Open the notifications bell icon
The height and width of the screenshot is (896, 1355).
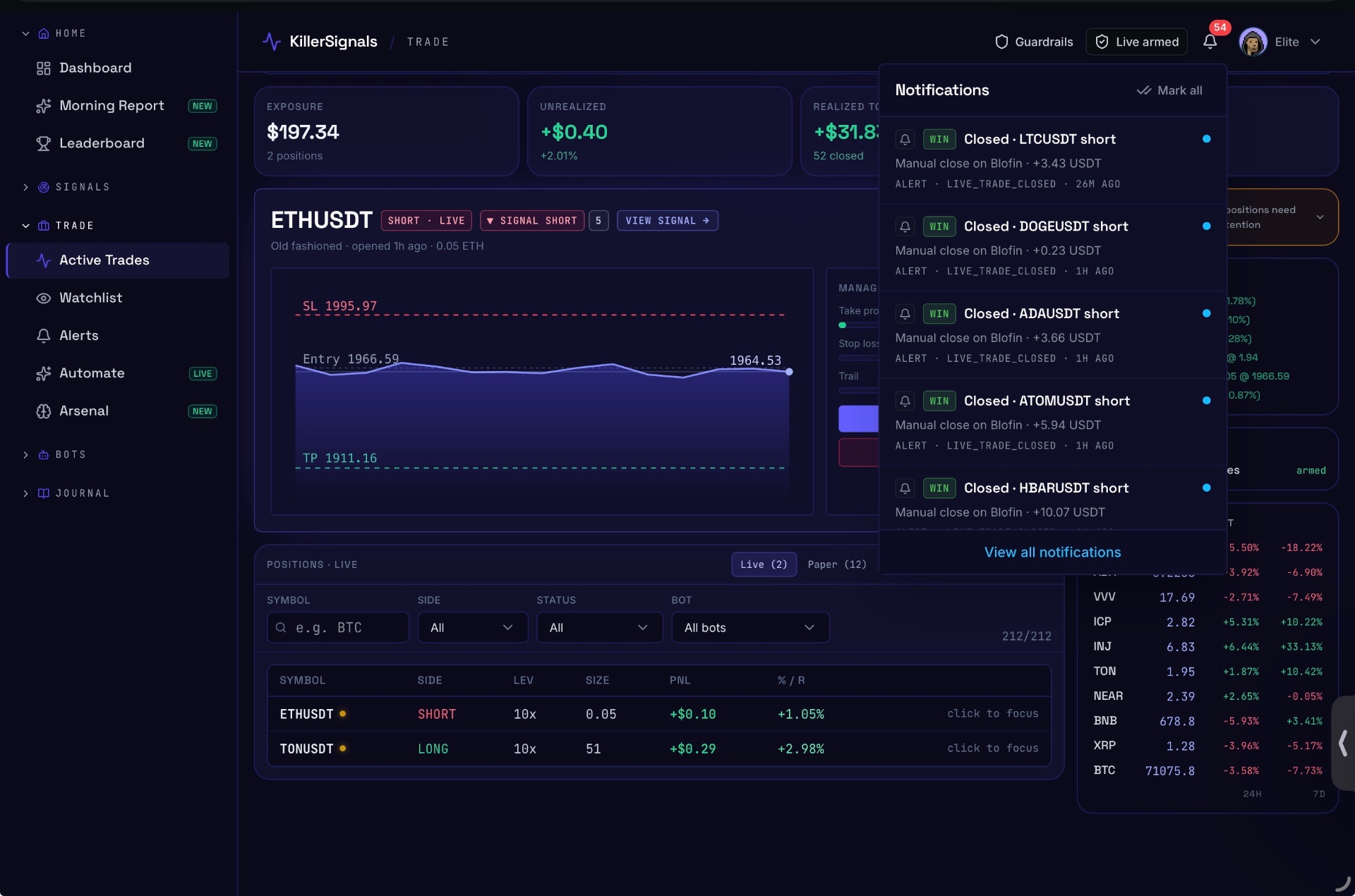point(1210,42)
